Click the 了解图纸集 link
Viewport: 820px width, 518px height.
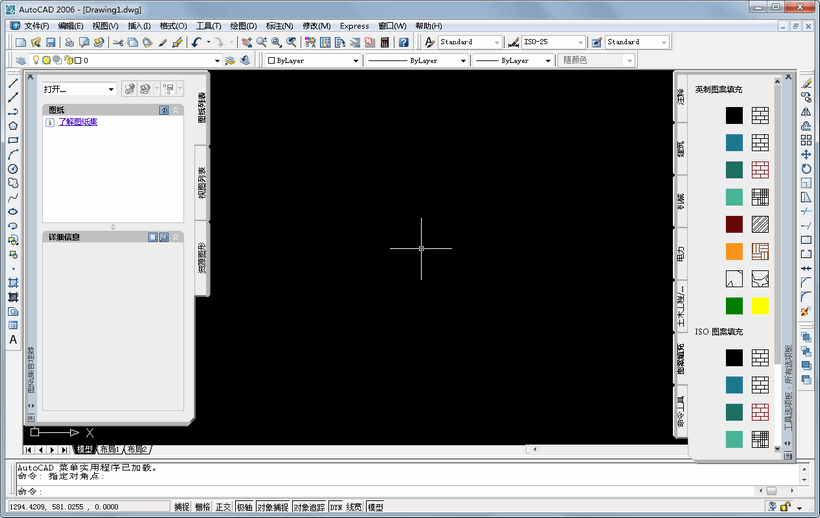coord(77,122)
